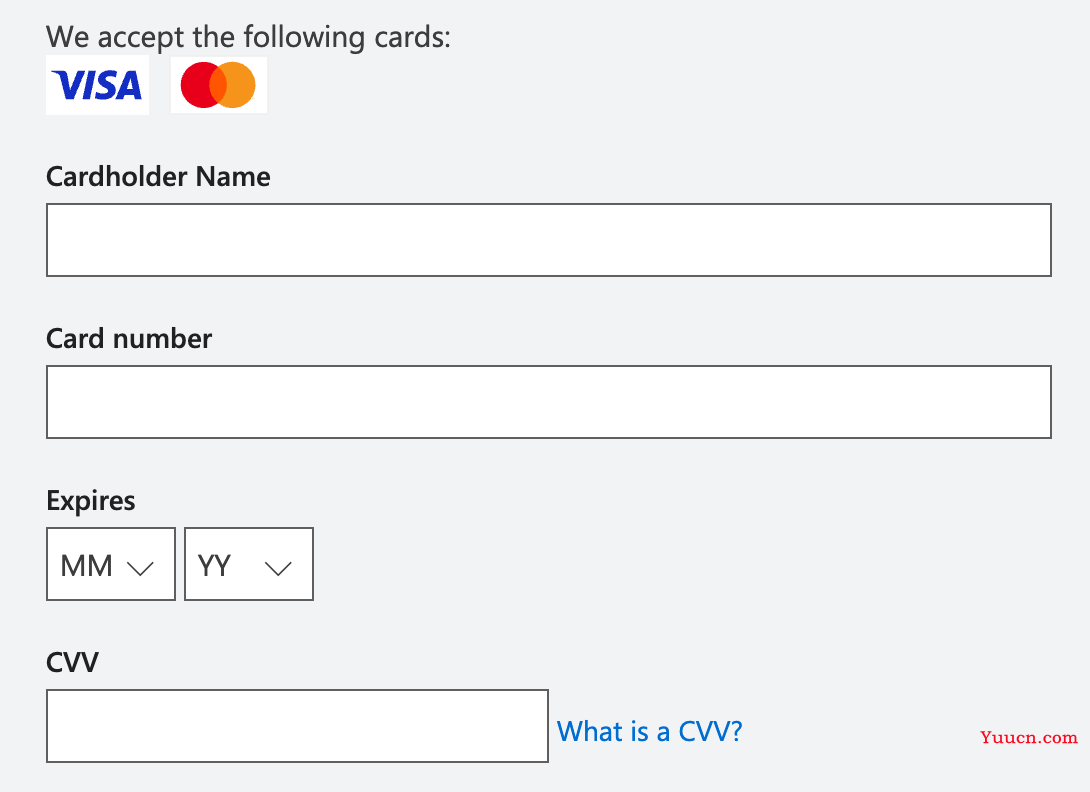Click the Mastercard logo

coord(218,85)
